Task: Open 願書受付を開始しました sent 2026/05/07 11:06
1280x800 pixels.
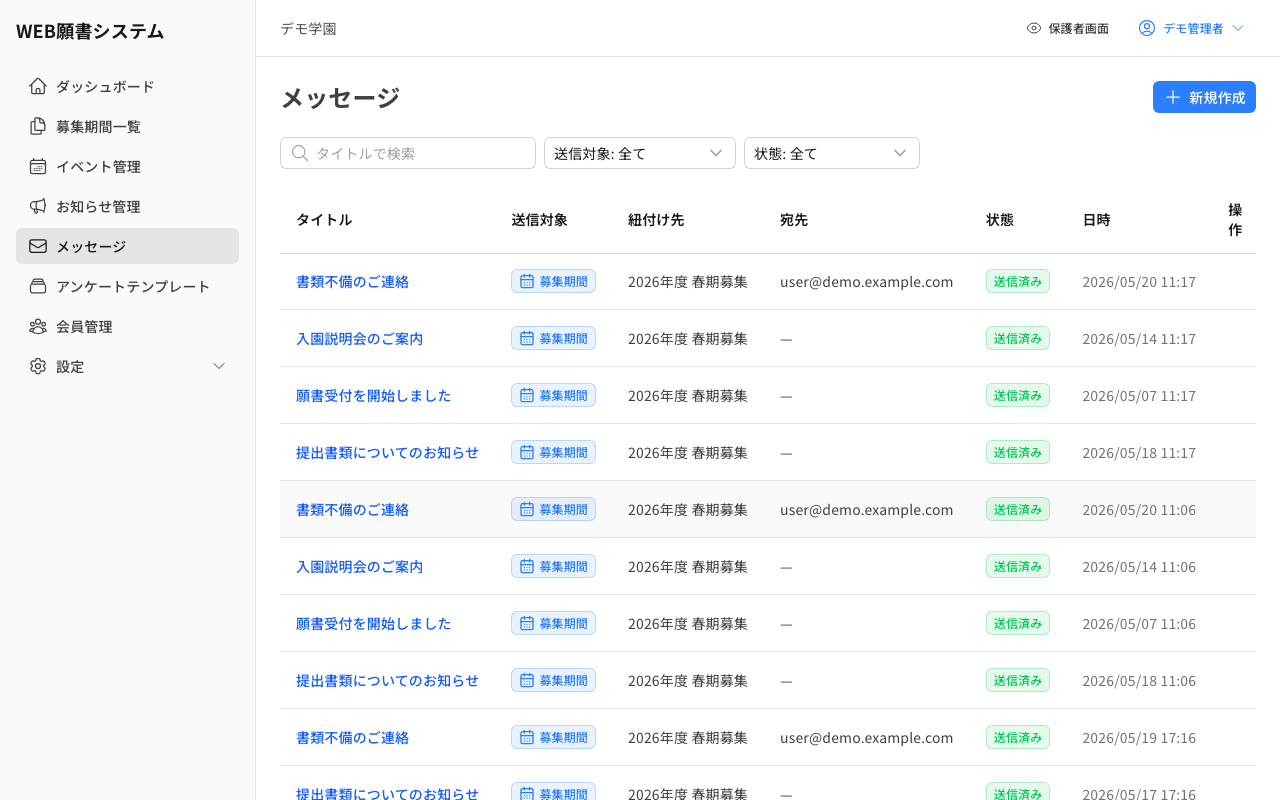Action: 373,623
